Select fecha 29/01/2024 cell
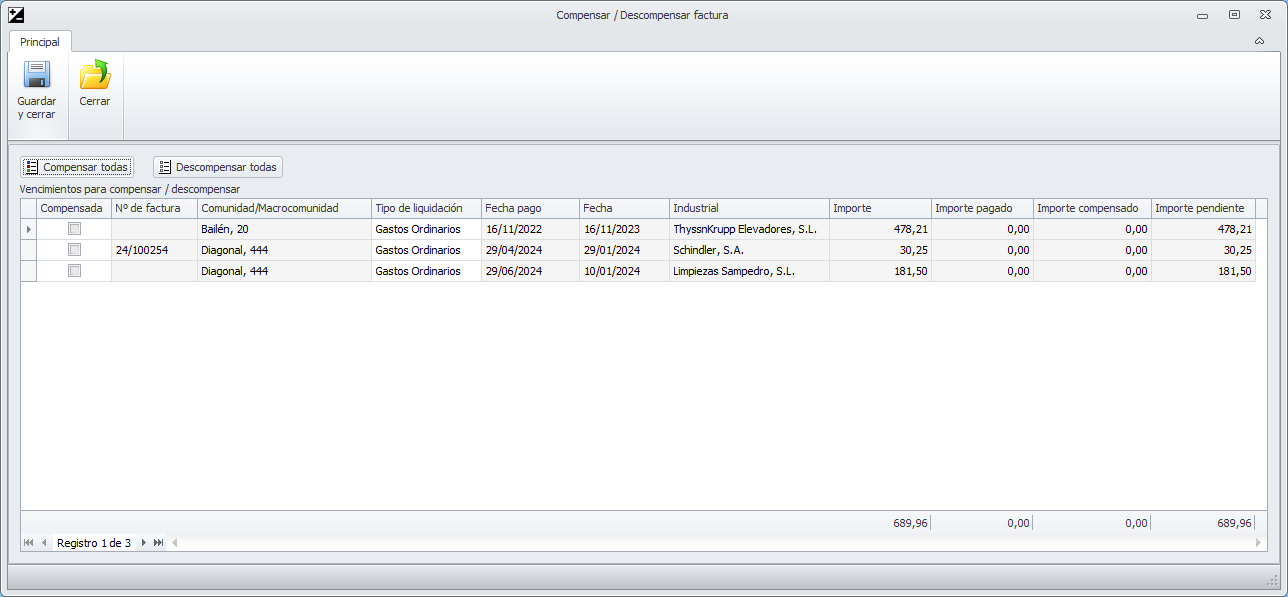The width and height of the screenshot is (1288, 597). [624, 250]
